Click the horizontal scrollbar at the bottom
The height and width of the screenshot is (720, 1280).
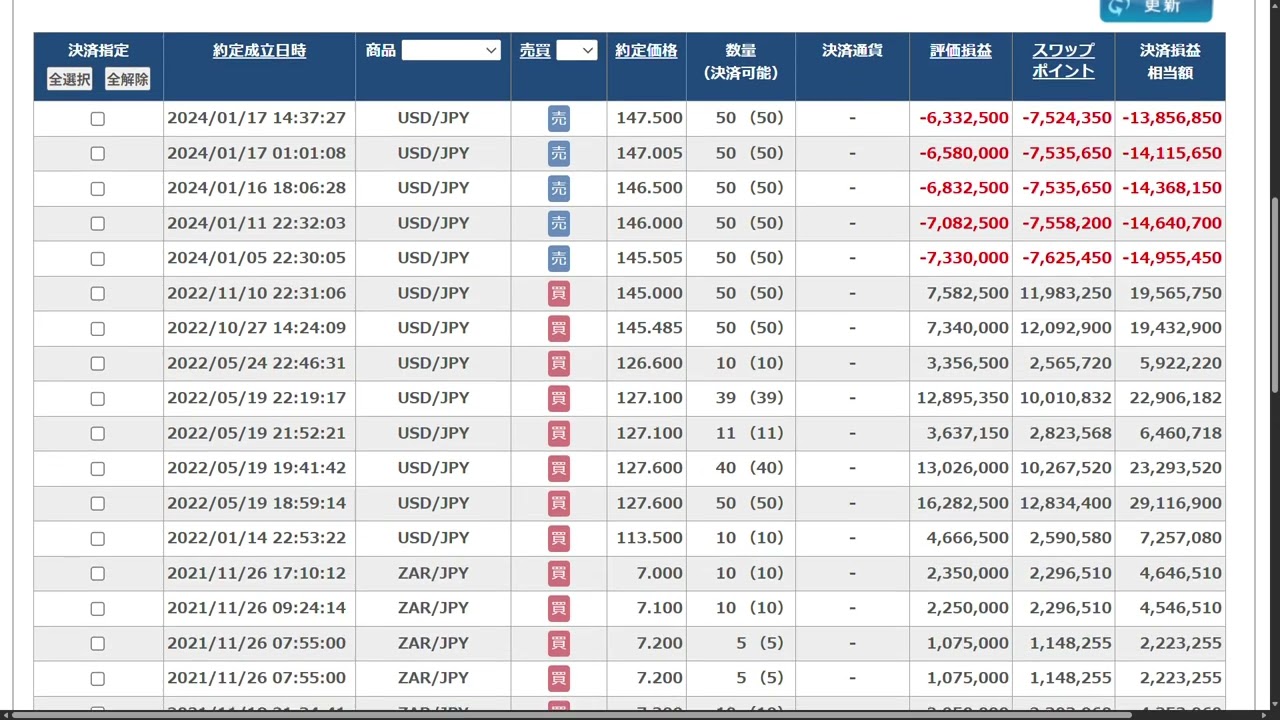coord(570,714)
